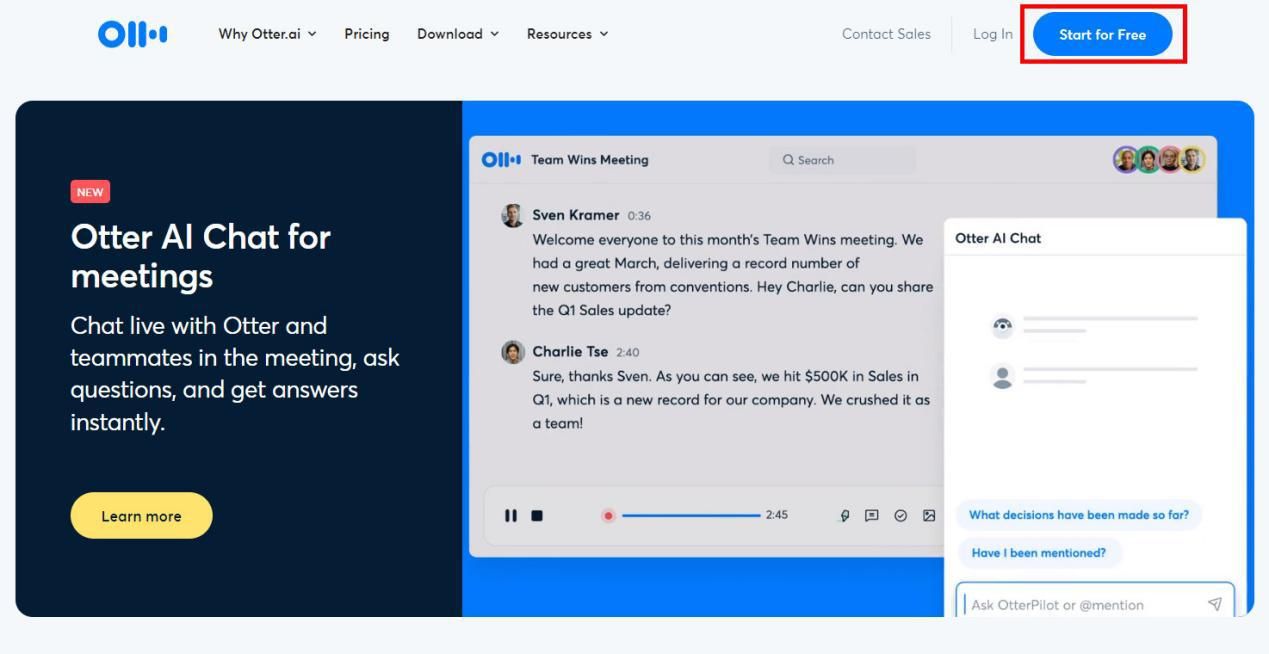The image size is (1269, 654).
Task: Click the Otter logo beside Team Wins Meeting
Action: point(502,160)
